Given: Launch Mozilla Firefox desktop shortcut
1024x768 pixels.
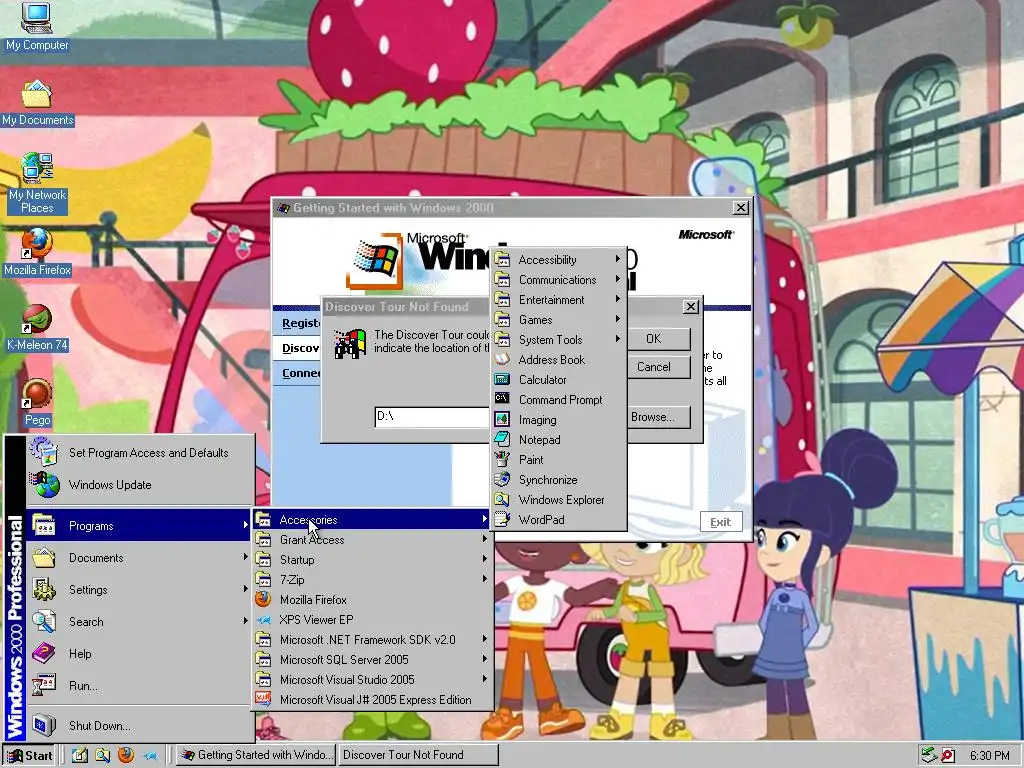Looking at the screenshot, I should pyautogui.click(x=37, y=251).
